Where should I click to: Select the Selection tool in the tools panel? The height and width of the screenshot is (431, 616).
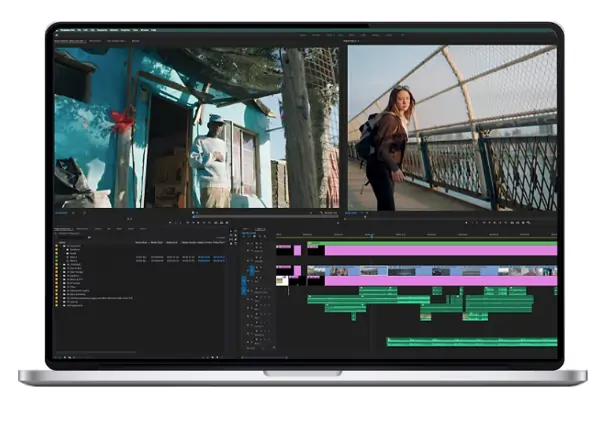(x=231, y=231)
